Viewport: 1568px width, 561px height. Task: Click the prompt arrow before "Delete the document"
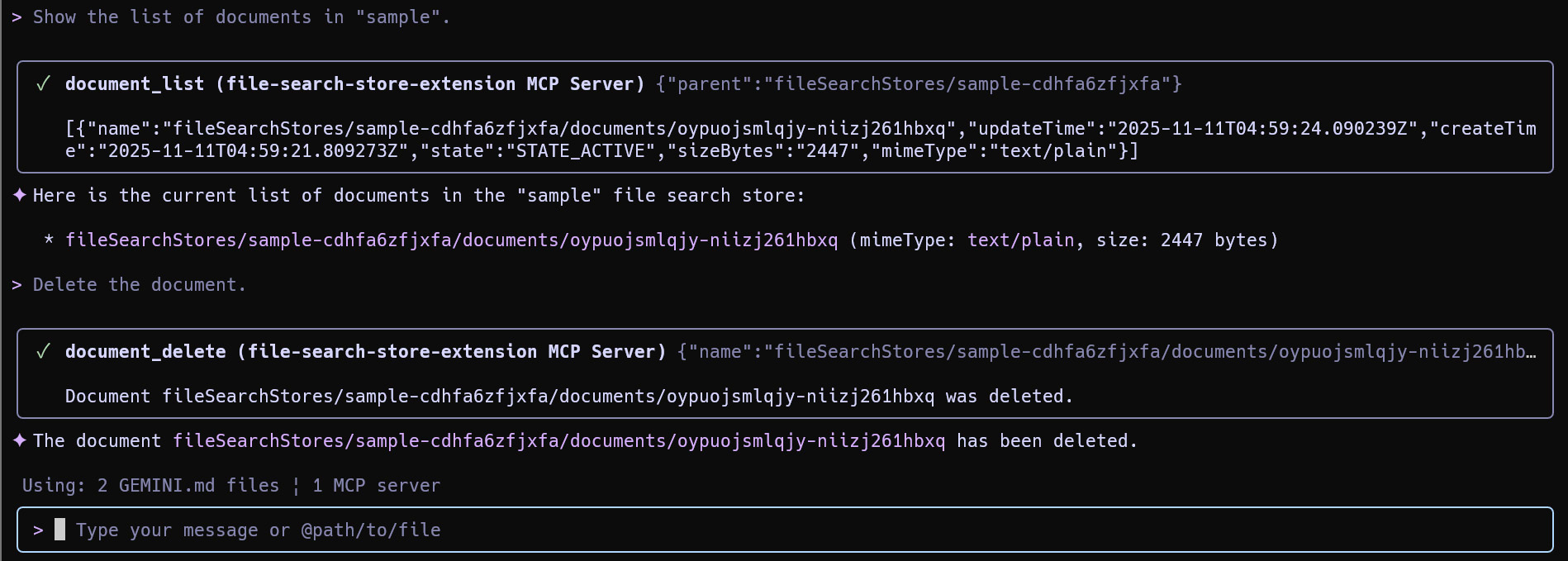17,285
